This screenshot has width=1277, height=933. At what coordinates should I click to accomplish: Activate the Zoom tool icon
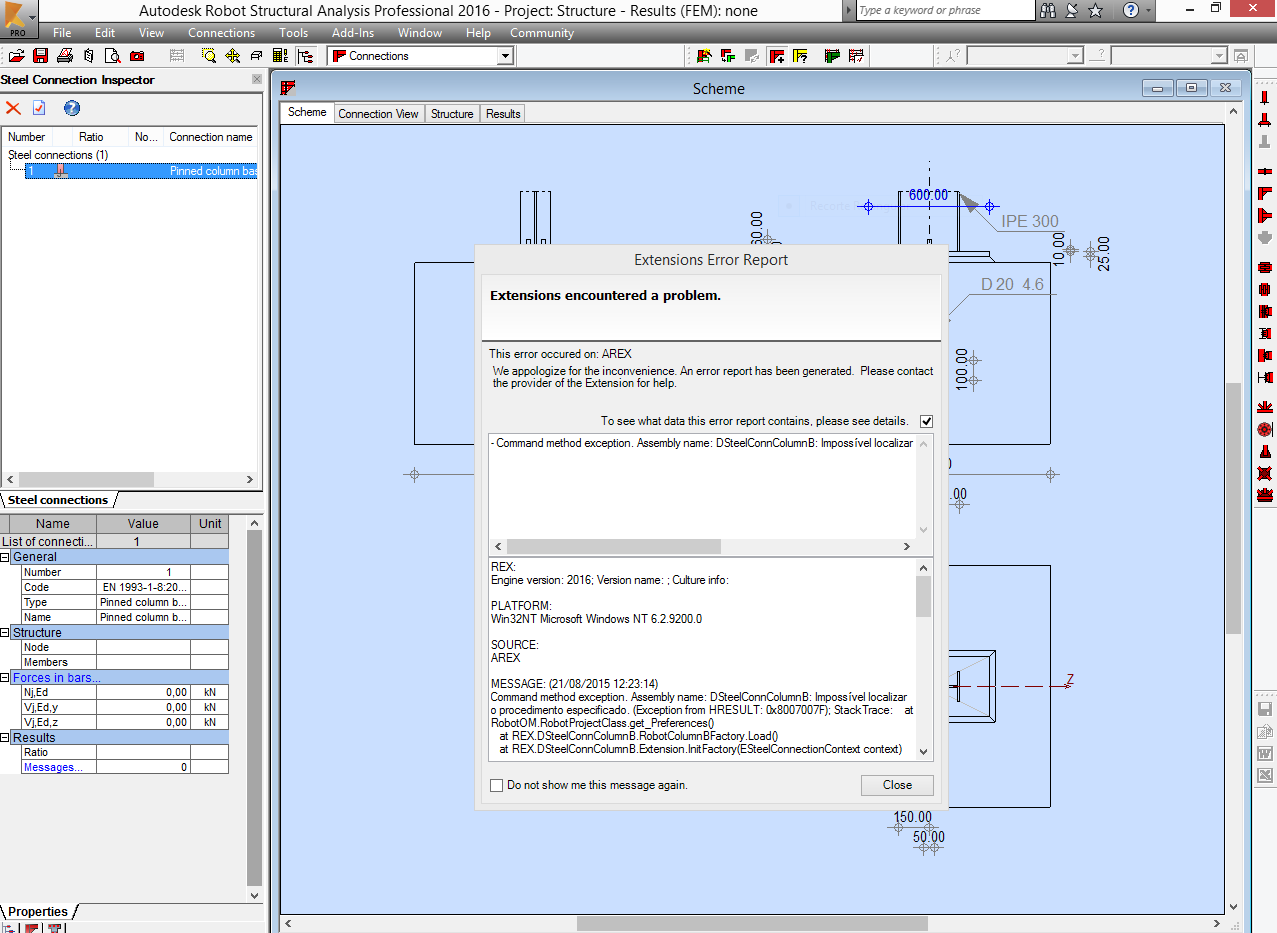[x=209, y=55]
